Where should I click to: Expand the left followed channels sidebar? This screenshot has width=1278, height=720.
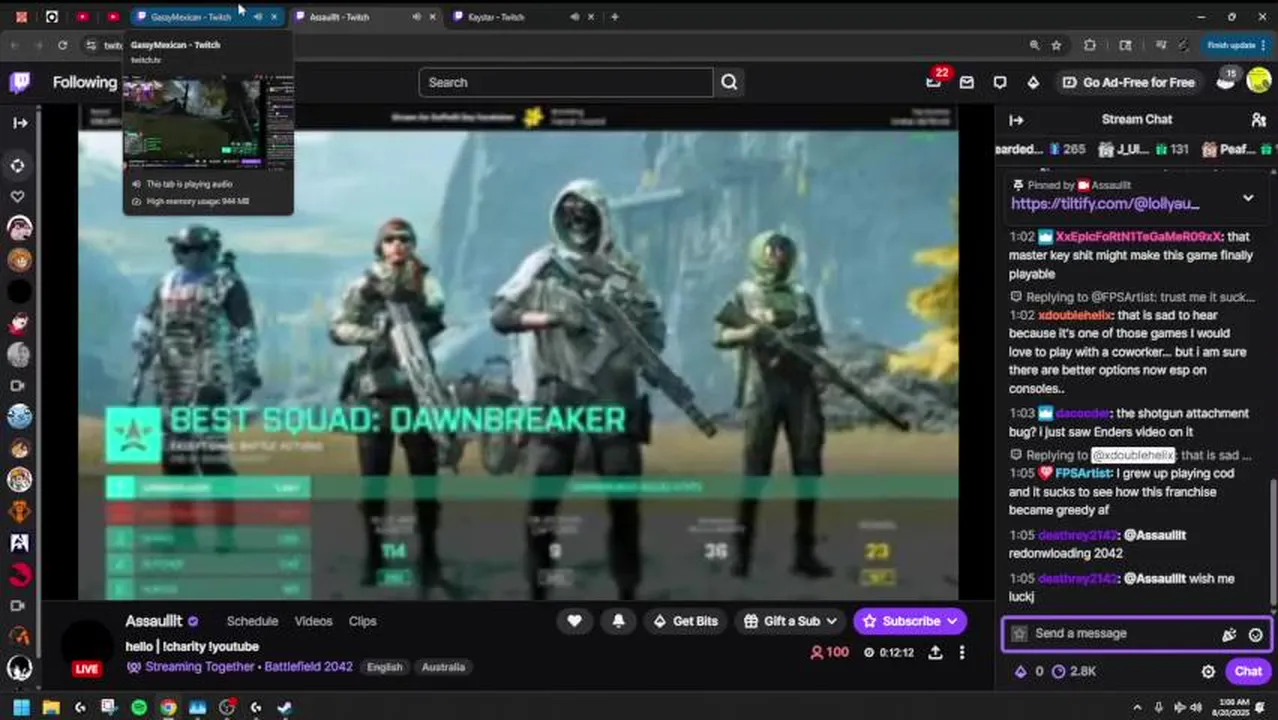pyautogui.click(x=20, y=123)
